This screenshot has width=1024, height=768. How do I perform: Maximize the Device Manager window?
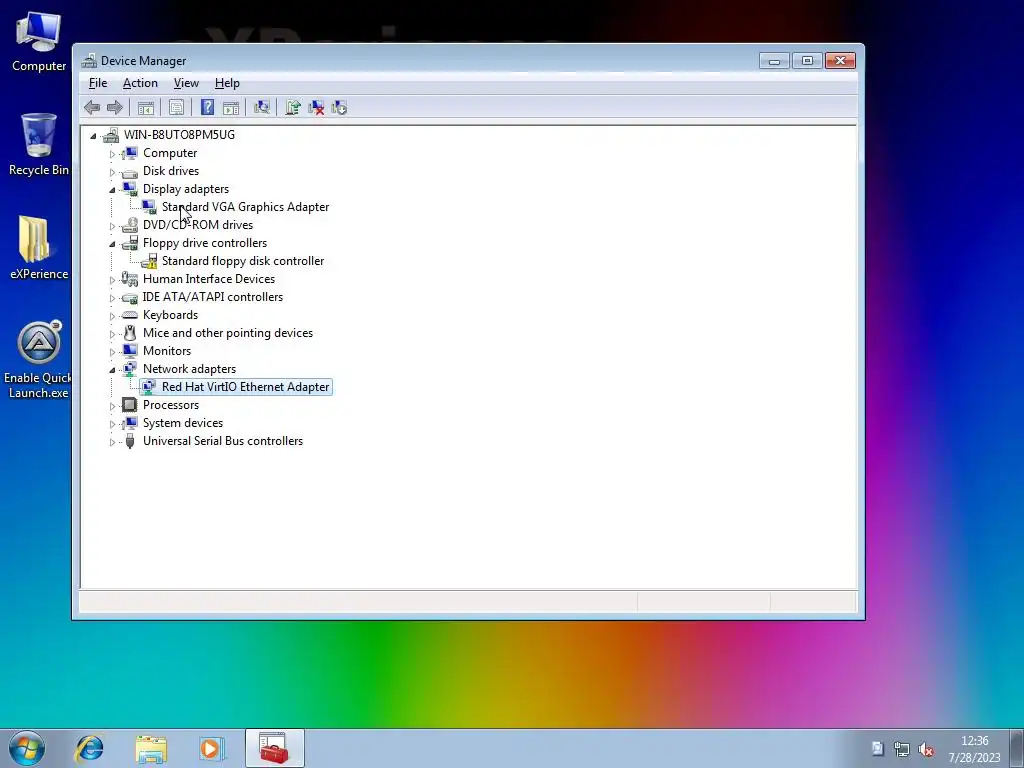pos(807,61)
